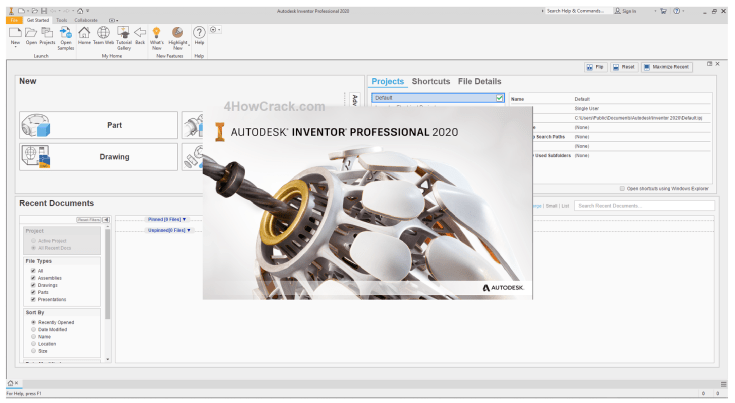Open the ribbon display options dropdown
This screenshot has width=735, height=403.
113,20
